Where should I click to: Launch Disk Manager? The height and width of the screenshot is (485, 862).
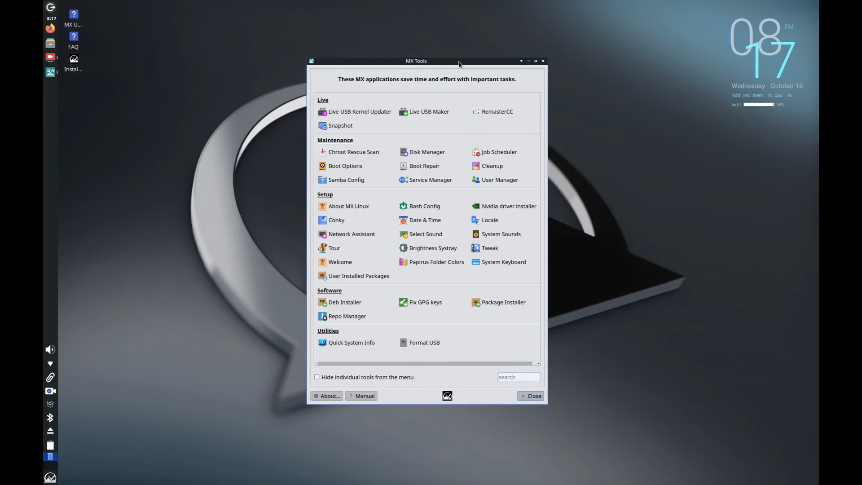pos(422,152)
